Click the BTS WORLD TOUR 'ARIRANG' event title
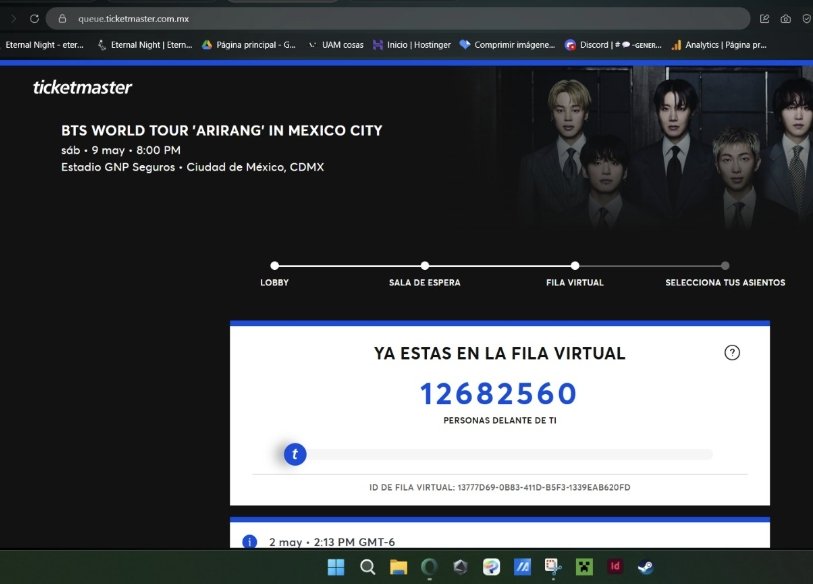Screen dimensions: 813x584 point(221,130)
